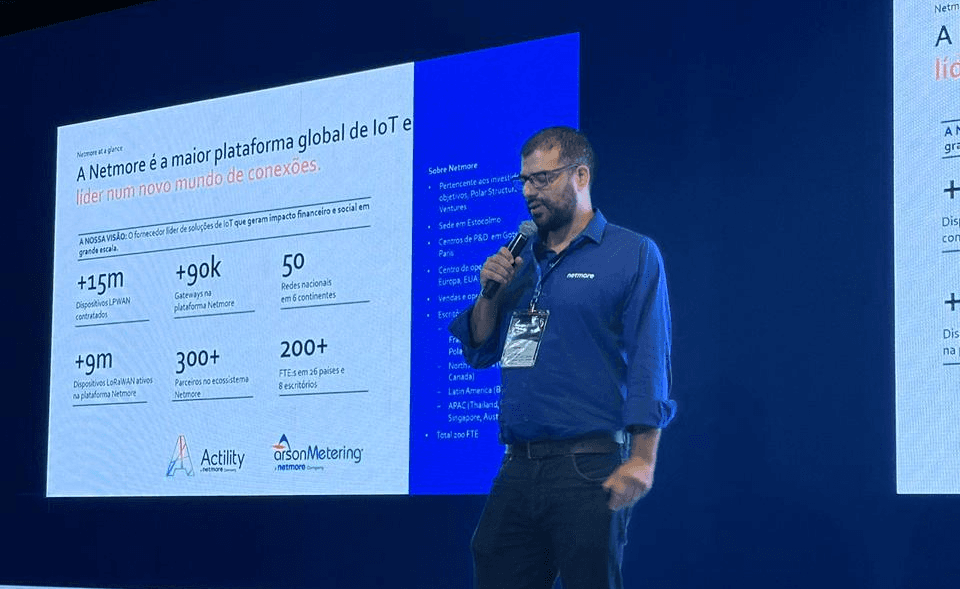The image size is (960, 589).
Task: Click the speaker's handheld microphone
Action: 509,257
